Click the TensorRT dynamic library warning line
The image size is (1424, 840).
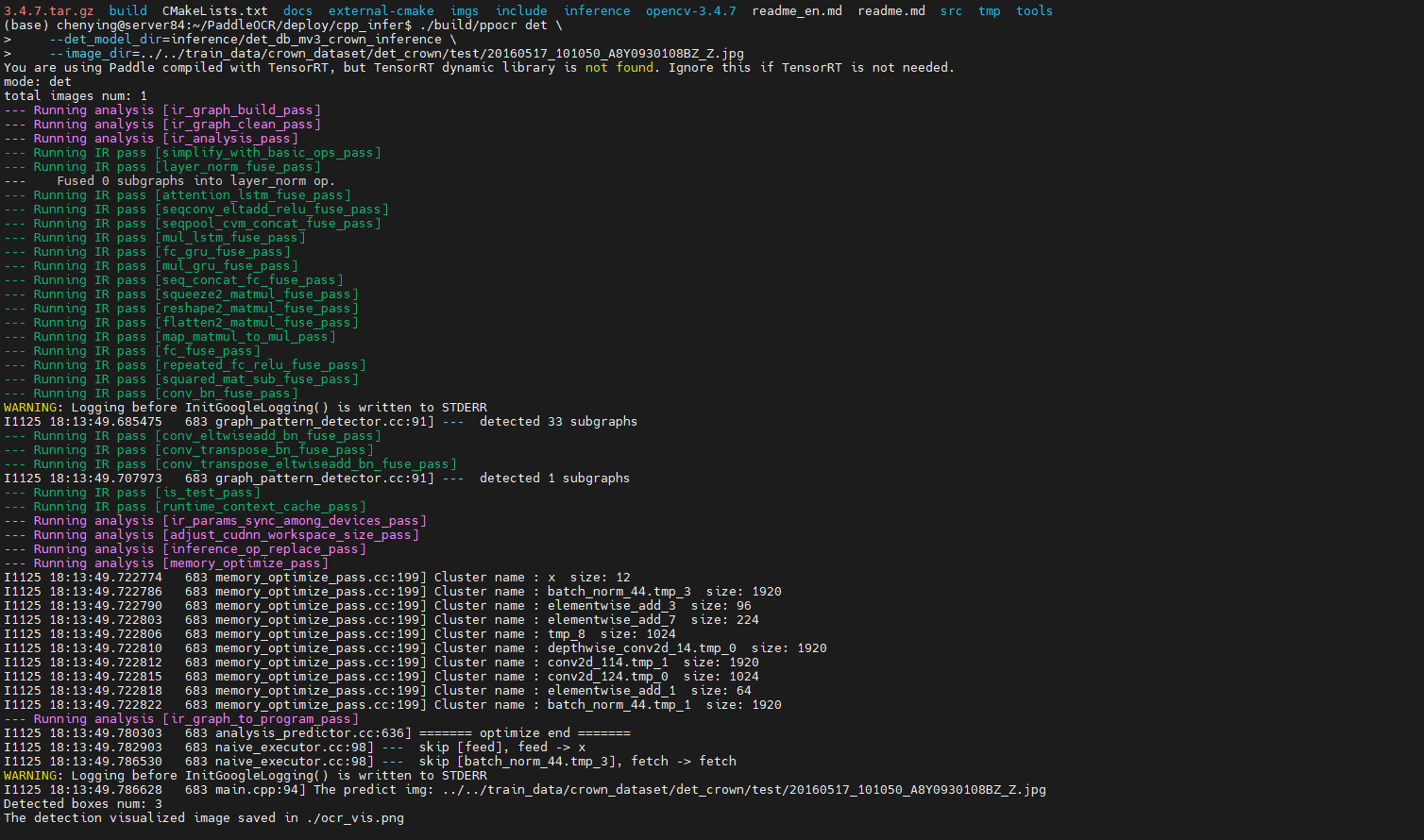(480, 67)
